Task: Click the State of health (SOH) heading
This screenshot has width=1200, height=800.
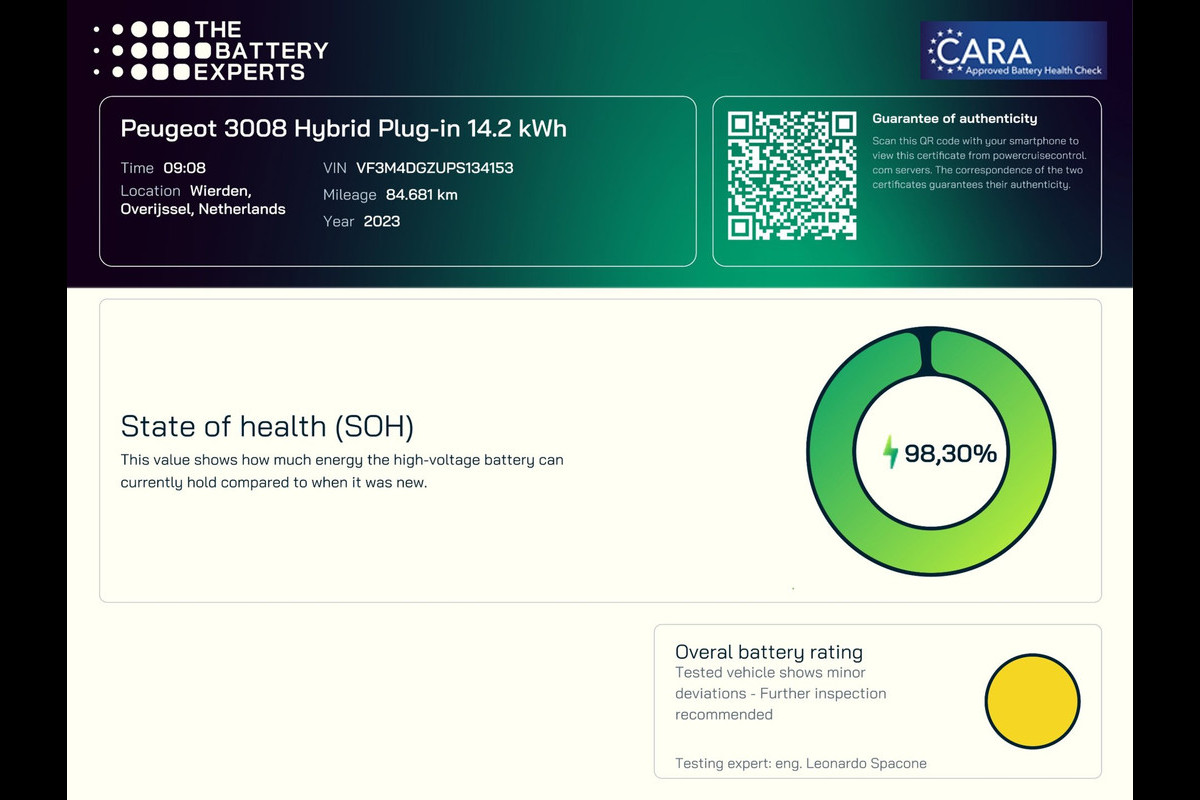Action: (x=267, y=427)
